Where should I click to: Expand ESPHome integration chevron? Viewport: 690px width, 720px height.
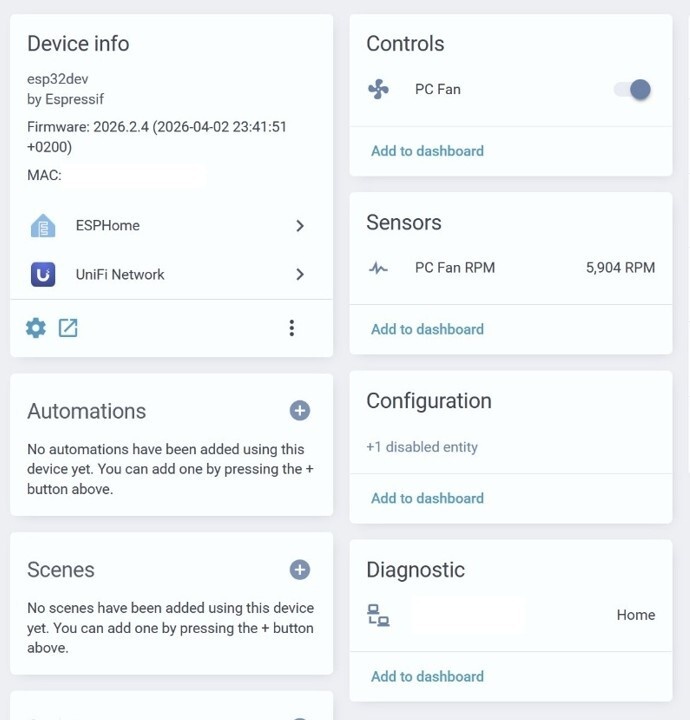point(300,226)
